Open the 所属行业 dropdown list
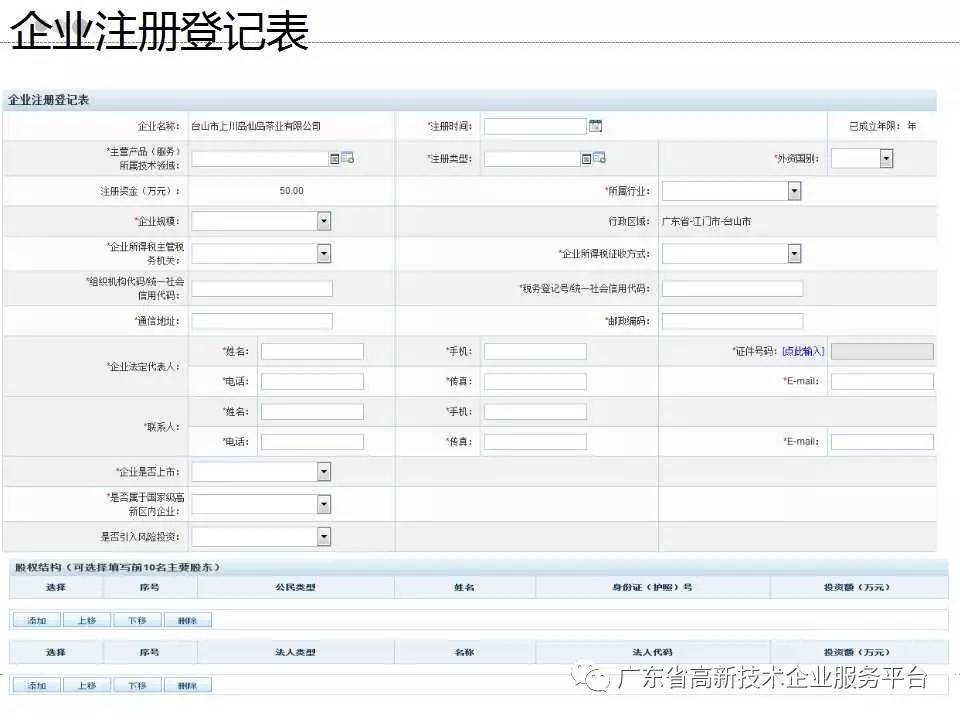Image resolution: width=960 pixels, height=720 pixels. pyautogui.click(x=794, y=191)
